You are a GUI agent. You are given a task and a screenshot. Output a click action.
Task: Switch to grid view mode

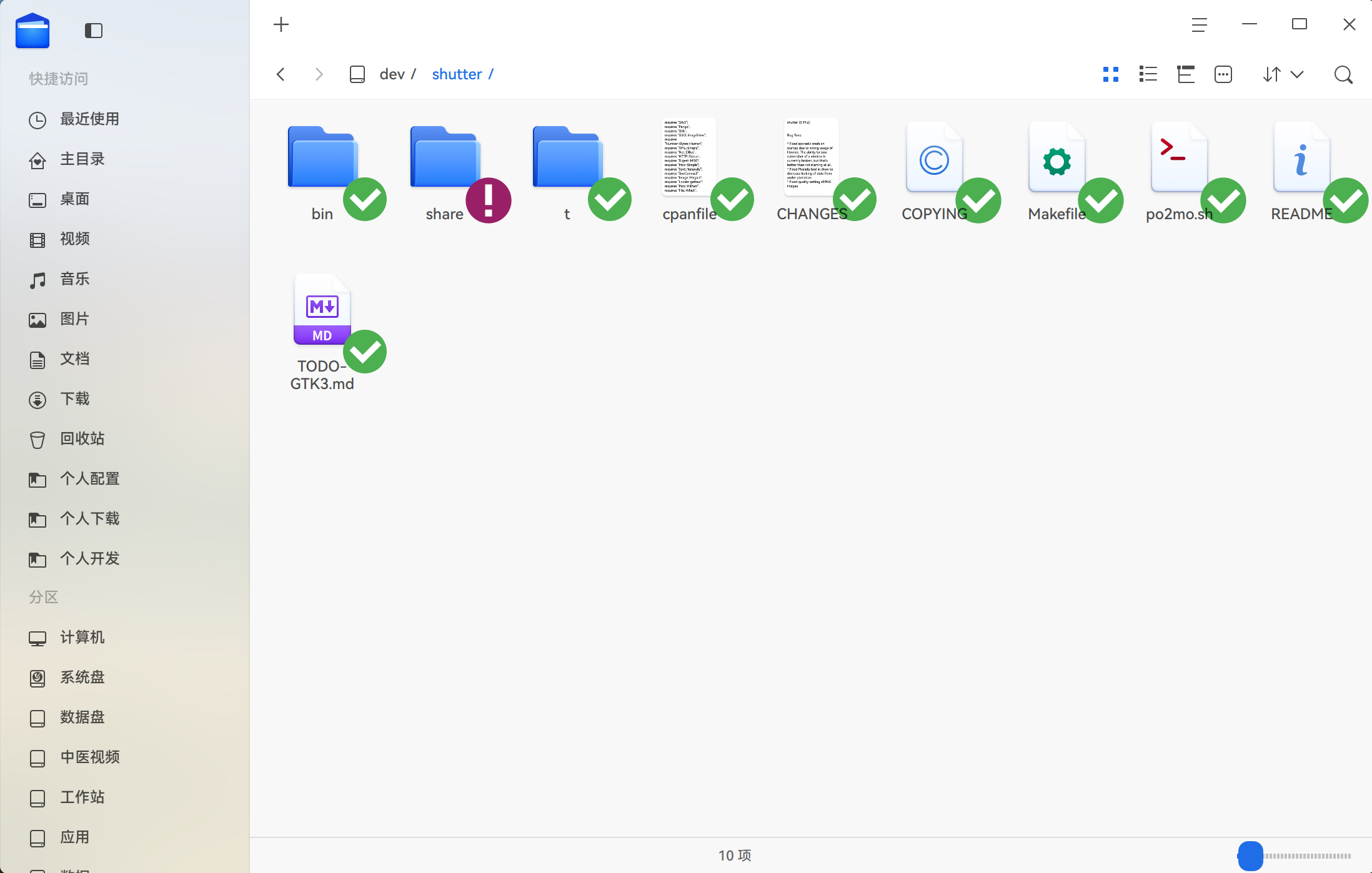(1110, 74)
